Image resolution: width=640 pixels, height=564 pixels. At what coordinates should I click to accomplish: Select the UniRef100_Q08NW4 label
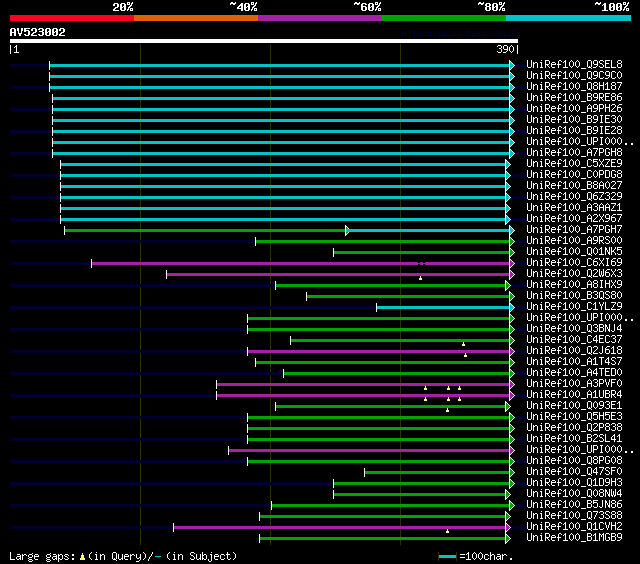click(574, 494)
